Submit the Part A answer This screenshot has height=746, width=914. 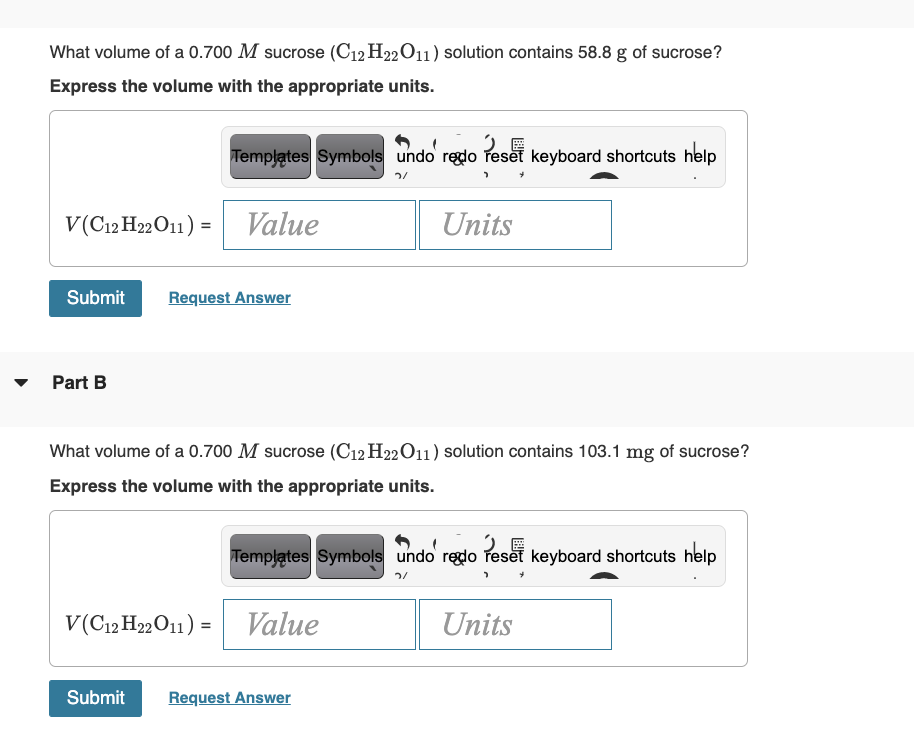pos(95,298)
